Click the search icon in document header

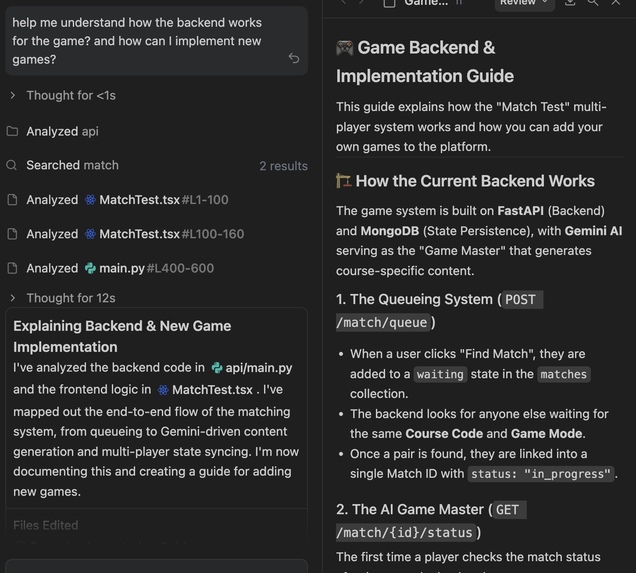[x=593, y=2]
